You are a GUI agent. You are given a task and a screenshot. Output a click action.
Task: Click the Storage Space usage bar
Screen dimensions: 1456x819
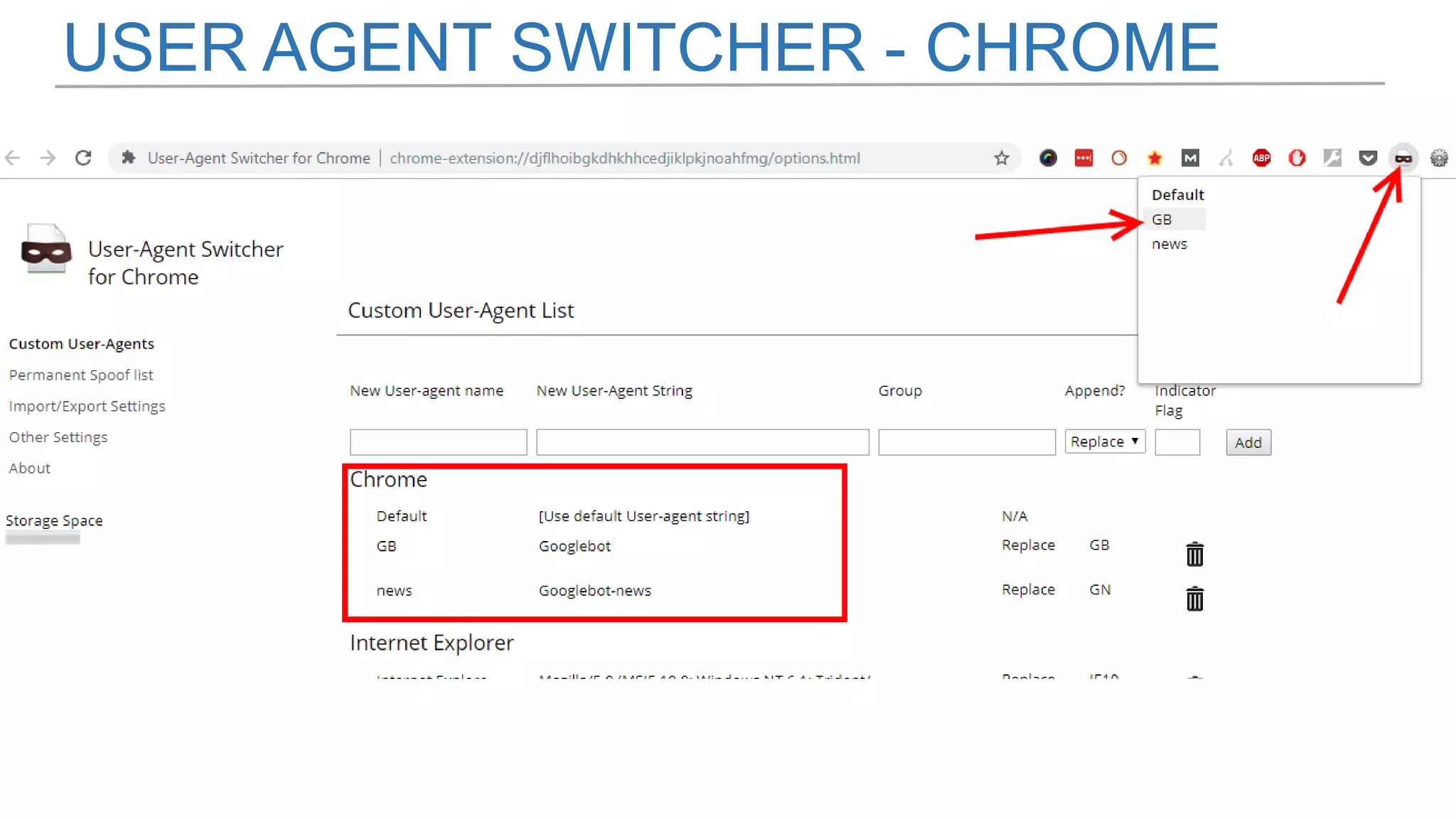click(43, 539)
